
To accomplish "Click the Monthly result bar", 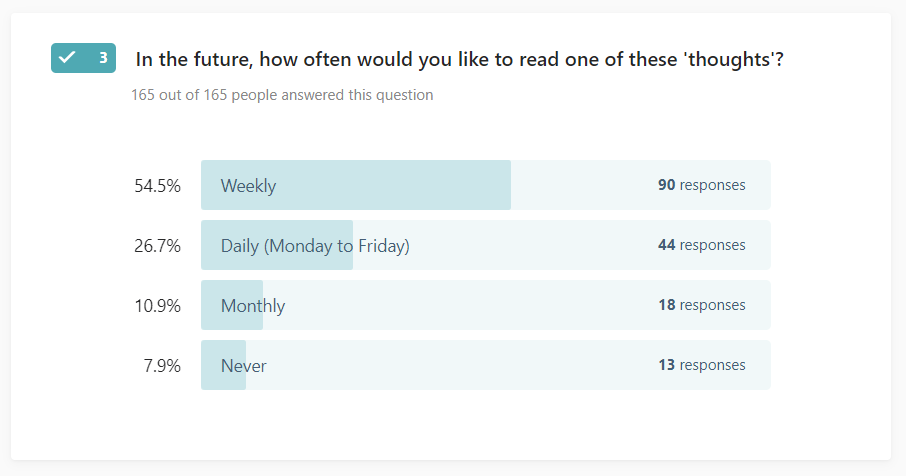I will tap(486, 305).
